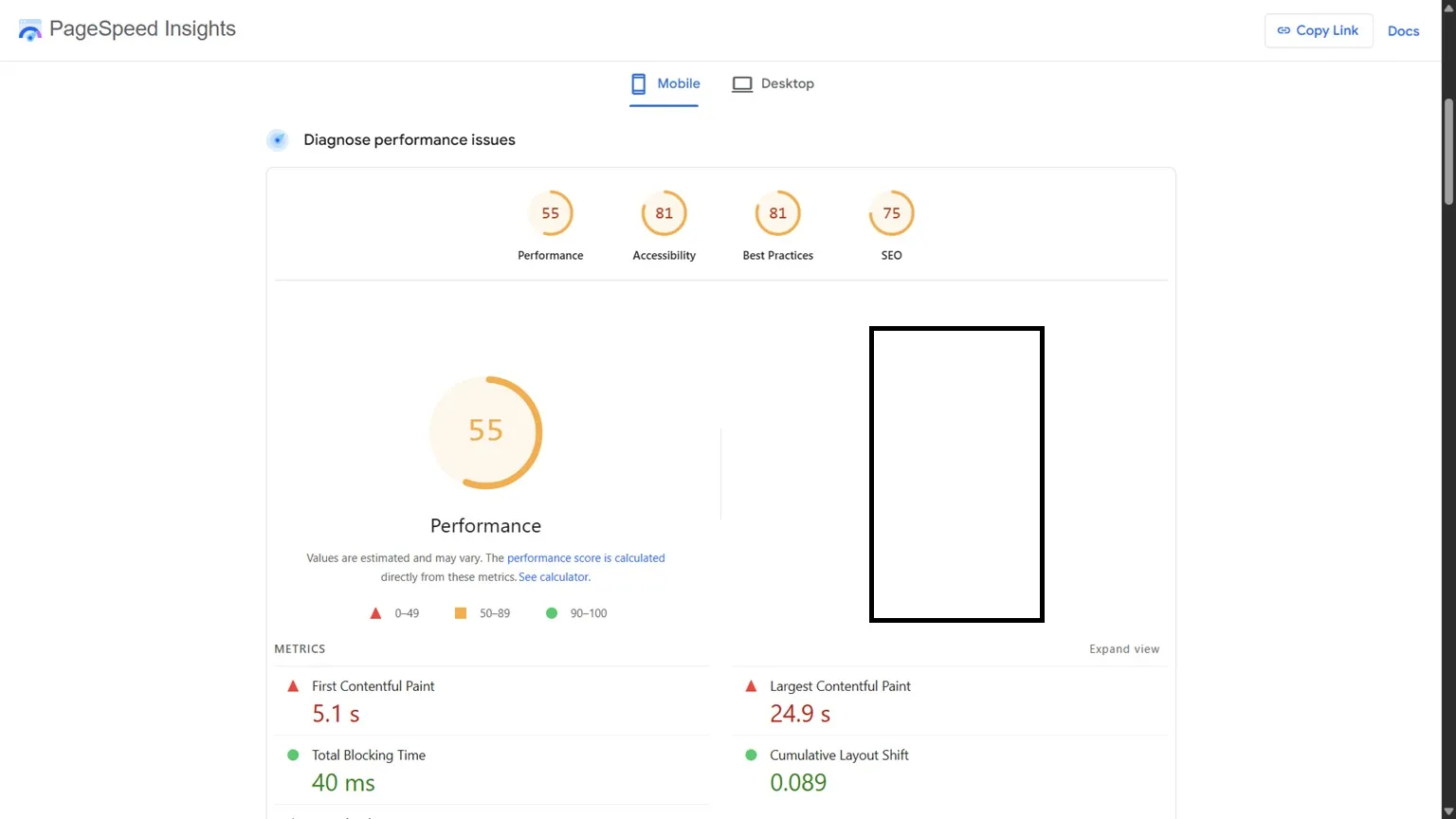Image resolution: width=1456 pixels, height=819 pixels.
Task: Click the Expand view toggle
Action: coord(1124,649)
